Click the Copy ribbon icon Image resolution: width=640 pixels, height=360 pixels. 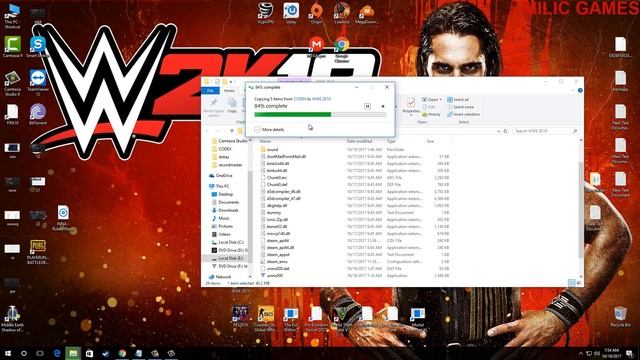[x=232, y=105]
